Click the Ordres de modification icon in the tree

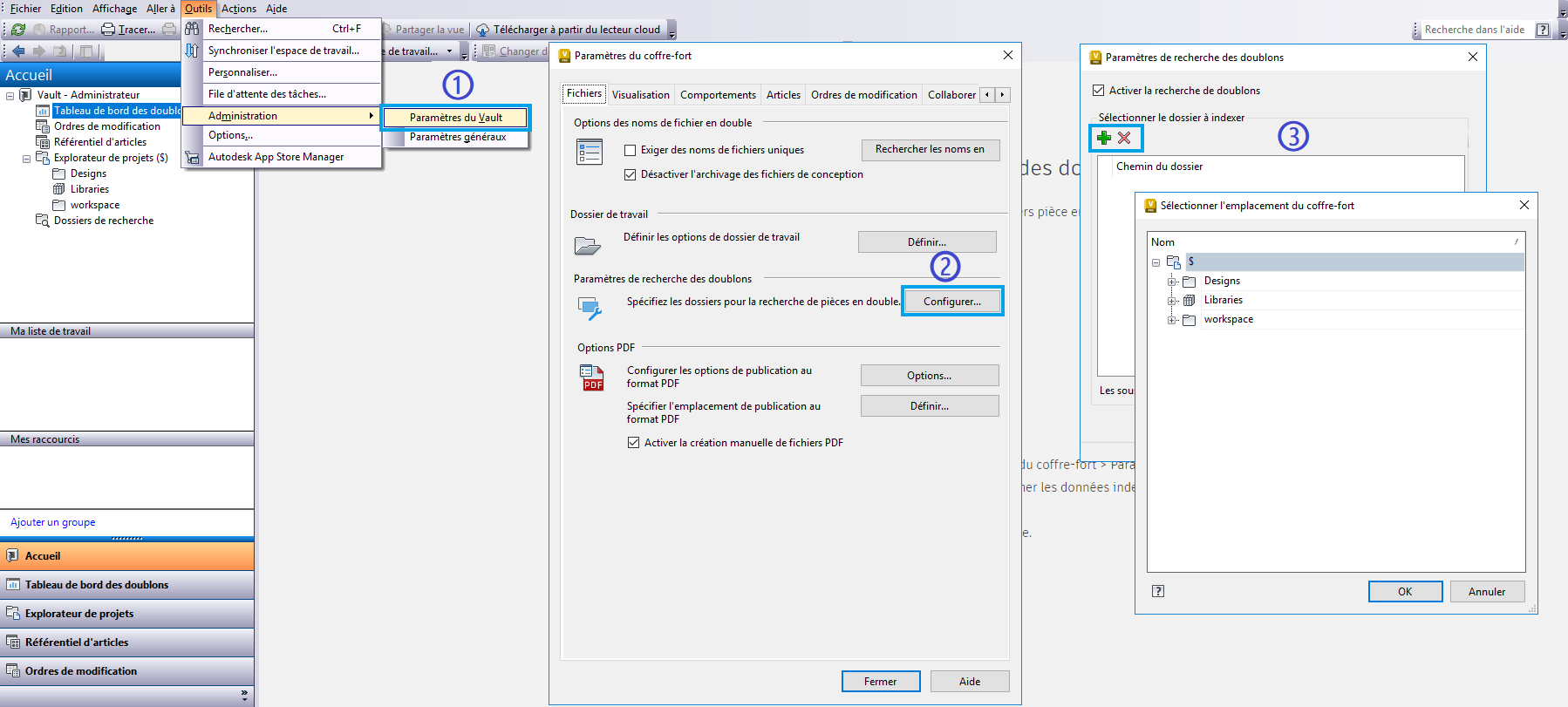42,126
